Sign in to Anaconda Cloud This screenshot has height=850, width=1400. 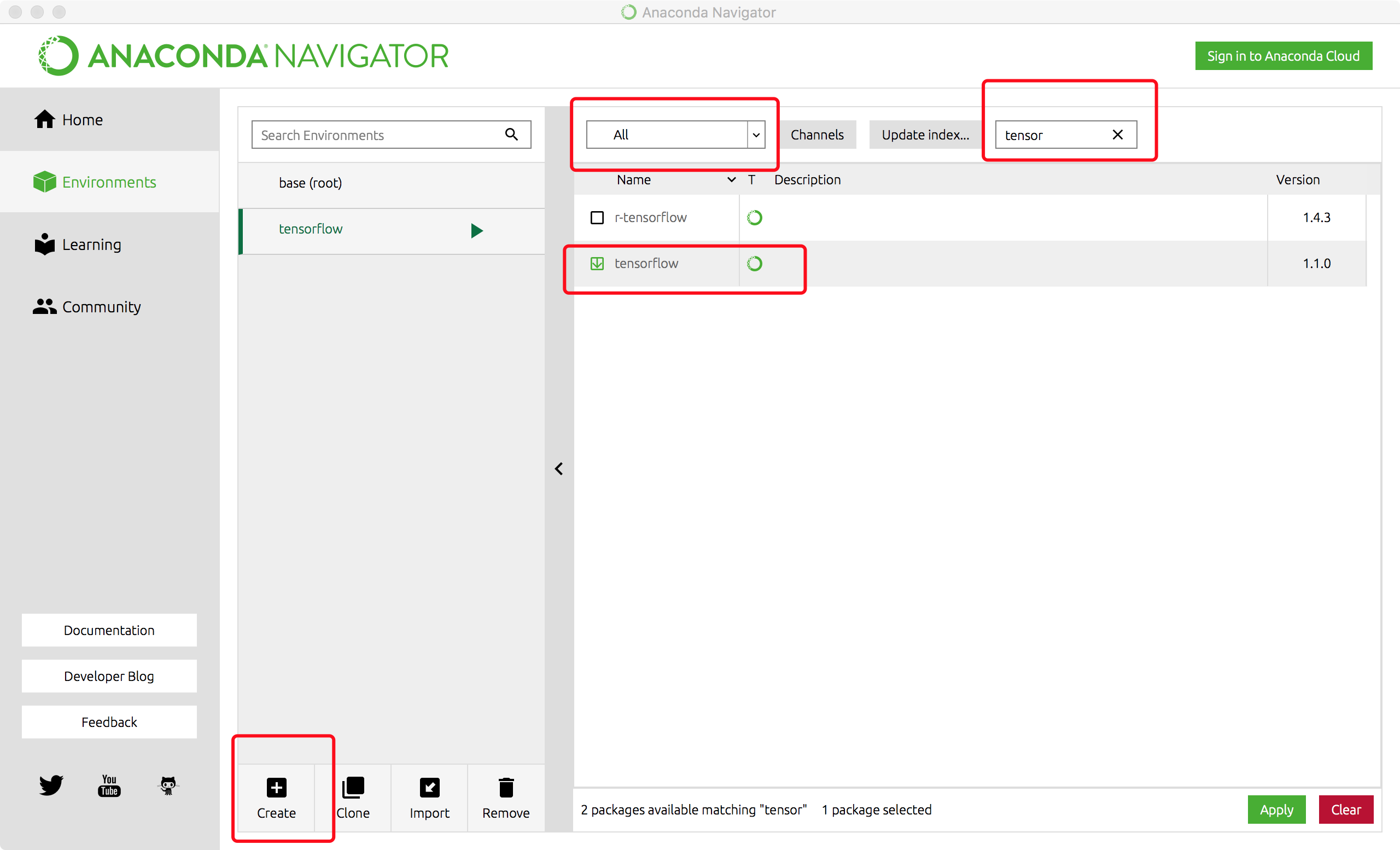(1284, 56)
